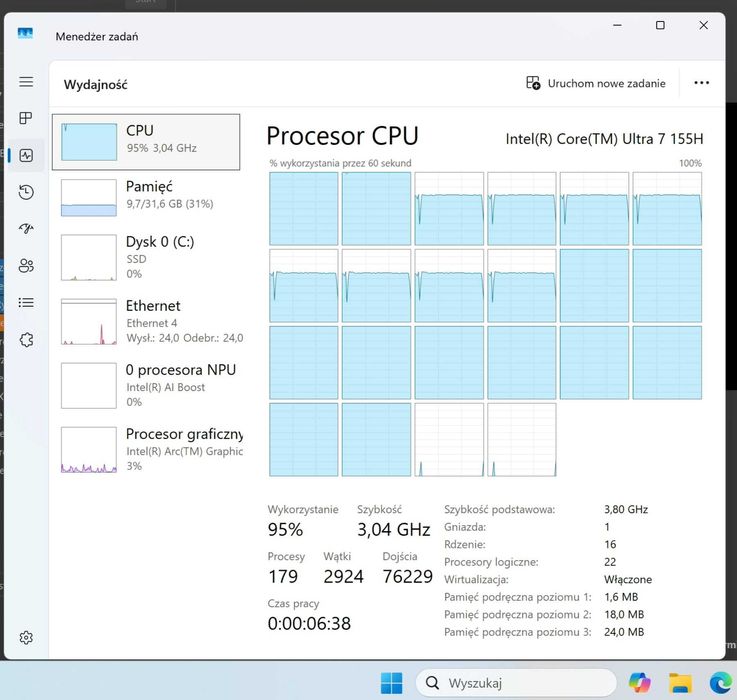This screenshot has height=700, width=737.
Task: Click the Wydajność page title
Action: point(95,85)
